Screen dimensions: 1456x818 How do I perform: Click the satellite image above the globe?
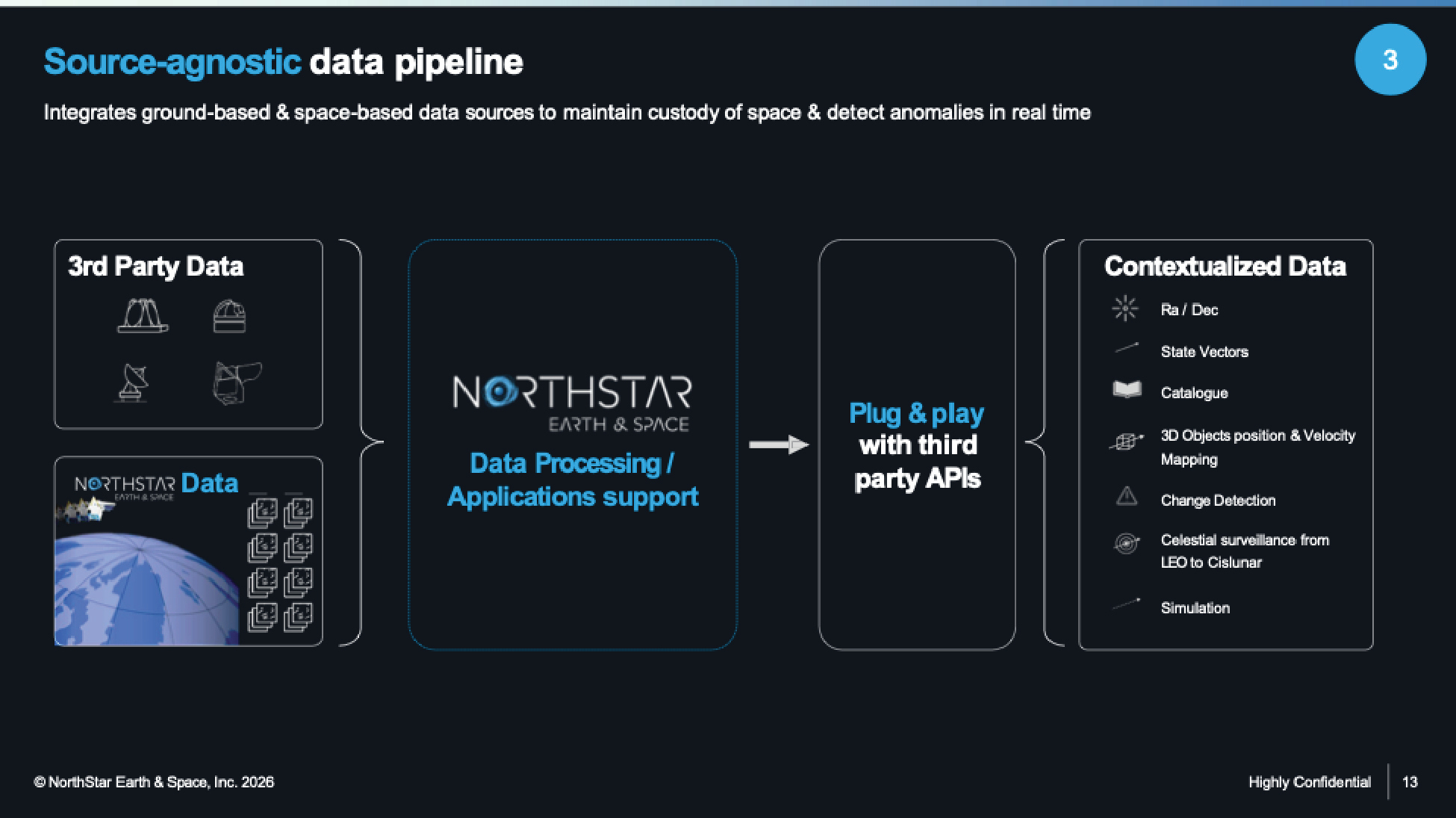point(86,509)
